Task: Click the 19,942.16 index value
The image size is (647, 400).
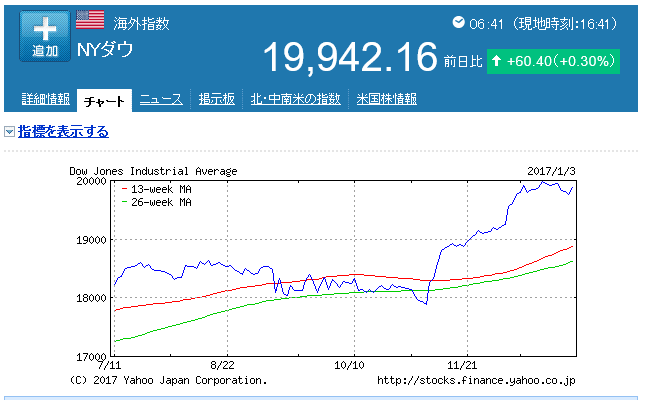Action: [350, 58]
